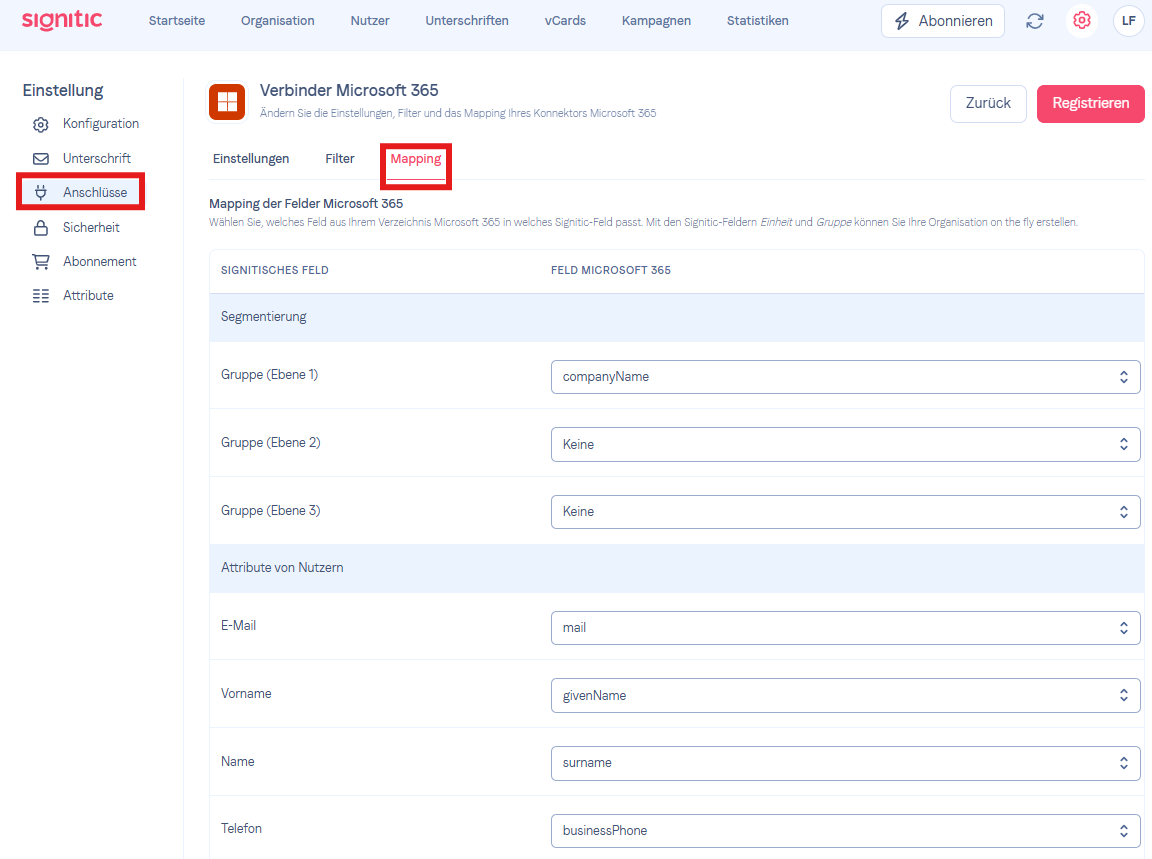Open Nutzer in top navigation
The height and width of the screenshot is (859, 1152).
(x=370, y=21)
